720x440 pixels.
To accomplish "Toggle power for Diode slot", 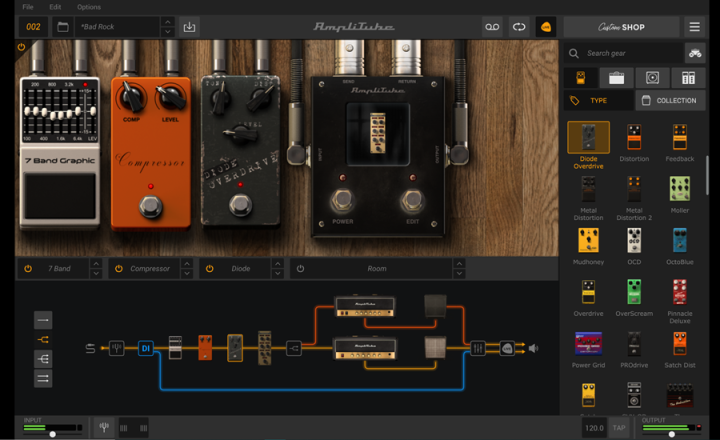I will click(209, 269).
